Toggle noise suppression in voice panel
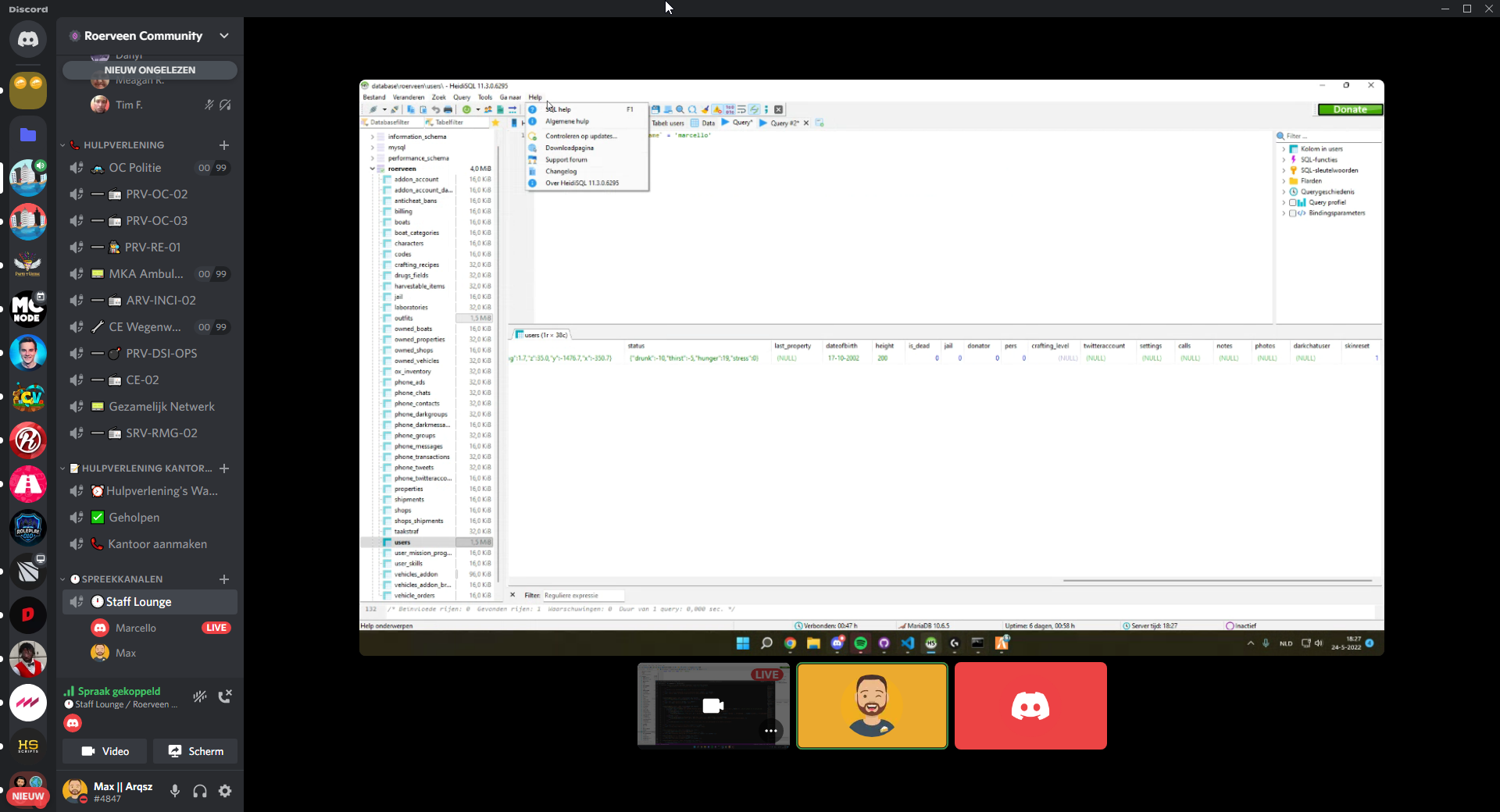The height and width of the screenshot is (812, 1500). coord(200,696)
